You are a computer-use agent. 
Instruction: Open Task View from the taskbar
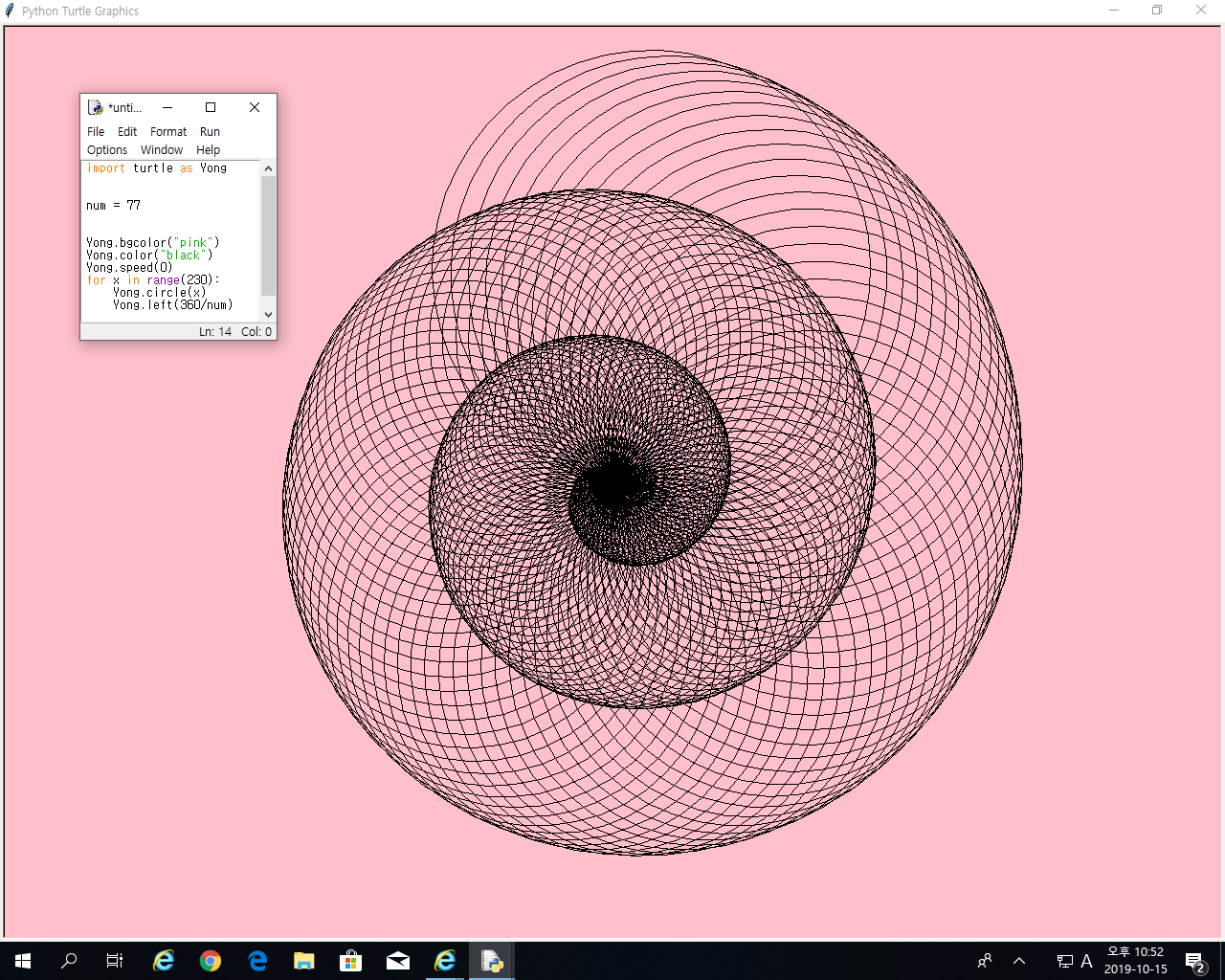pos(115,961)
